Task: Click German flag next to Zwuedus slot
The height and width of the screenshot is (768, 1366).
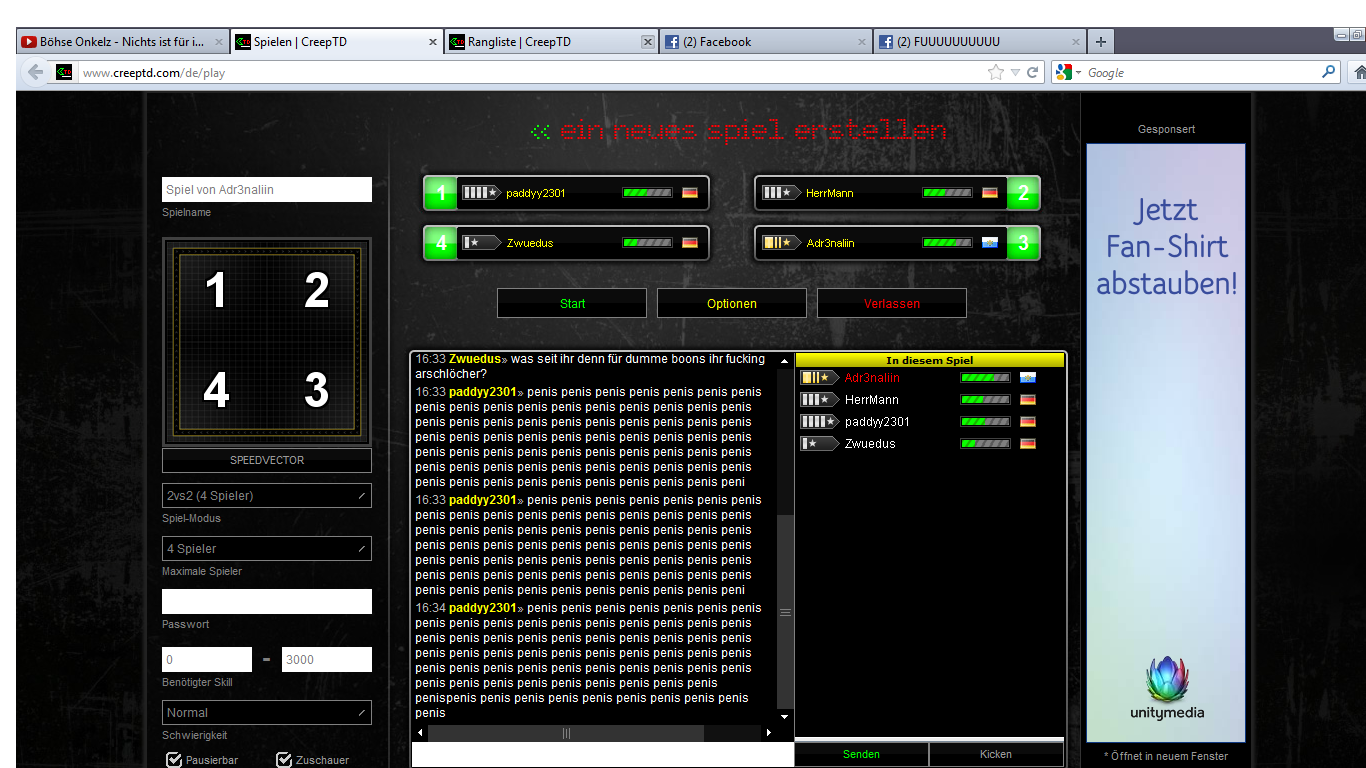Action: pyautogui.click(x=690, y=243)
